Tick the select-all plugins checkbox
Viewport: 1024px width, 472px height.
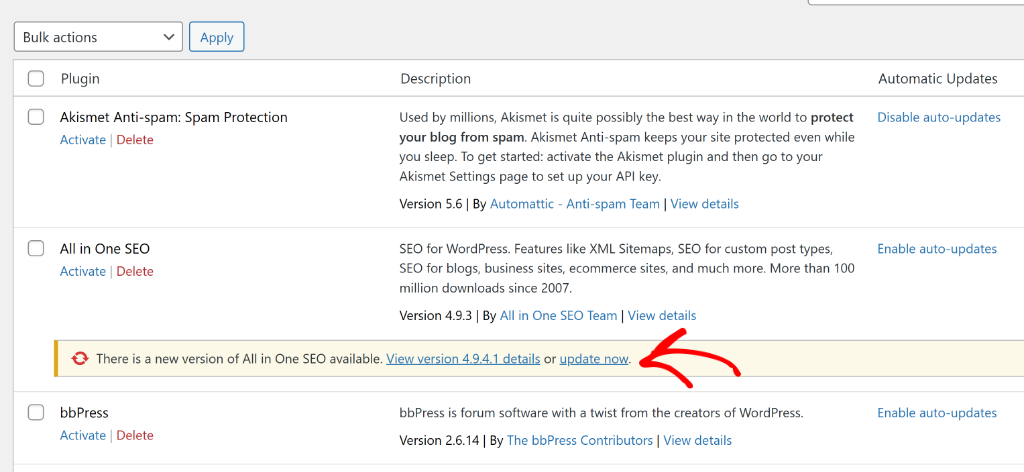click(x=36, y=79)
